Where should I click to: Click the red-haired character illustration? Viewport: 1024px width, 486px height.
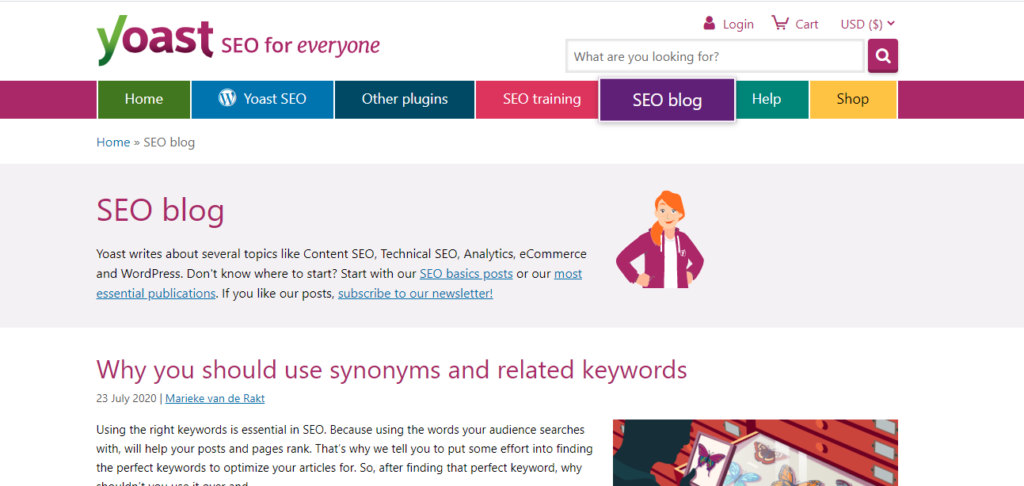pos(660,240)
